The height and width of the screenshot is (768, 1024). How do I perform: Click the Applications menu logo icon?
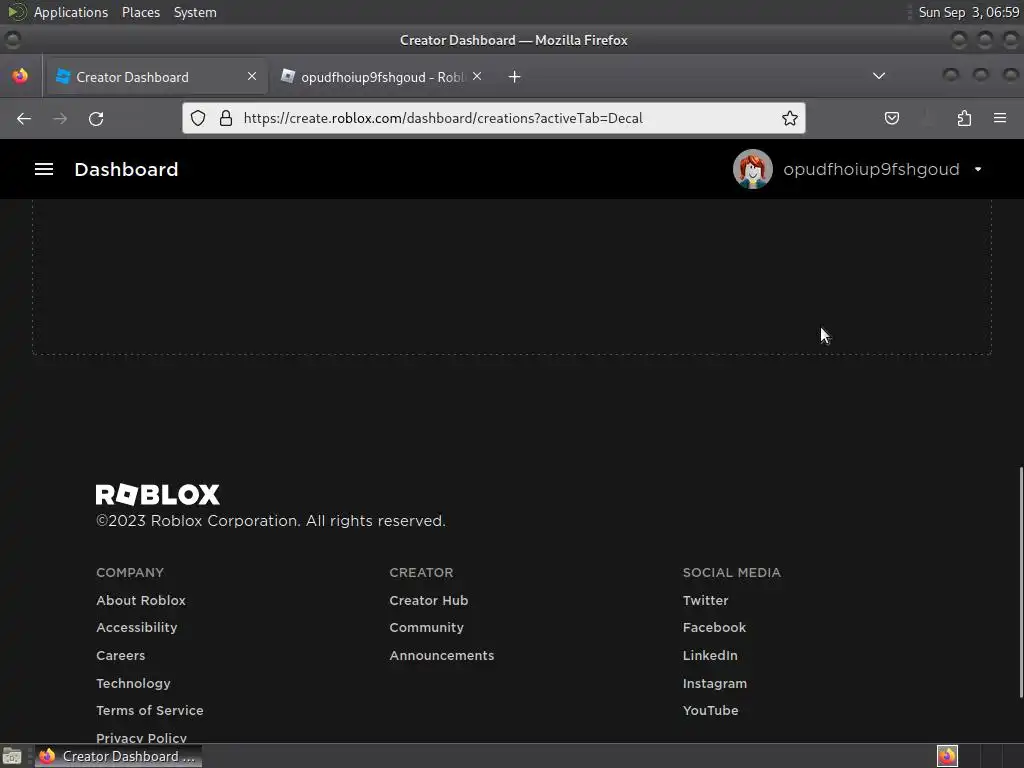(18, 12)
